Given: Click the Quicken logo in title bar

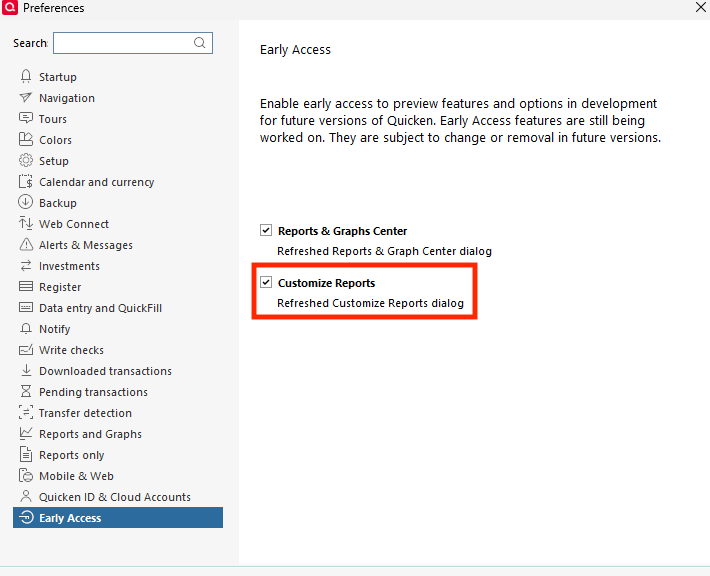Looking at the screenshot, I should pyautogui.click(x=10, y=8).
